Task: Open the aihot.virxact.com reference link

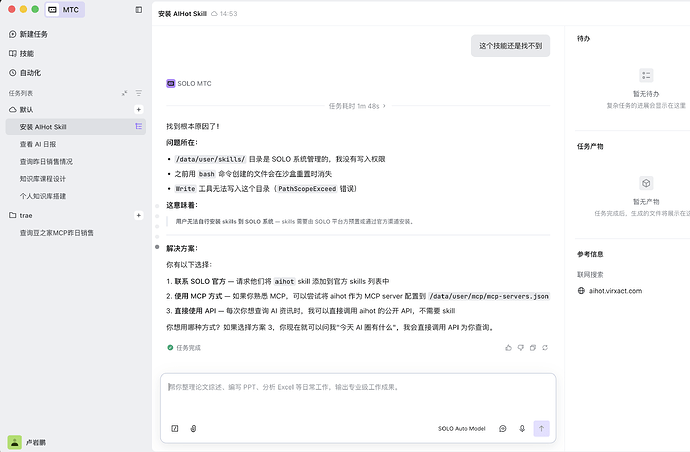Action: coord(615,291)
